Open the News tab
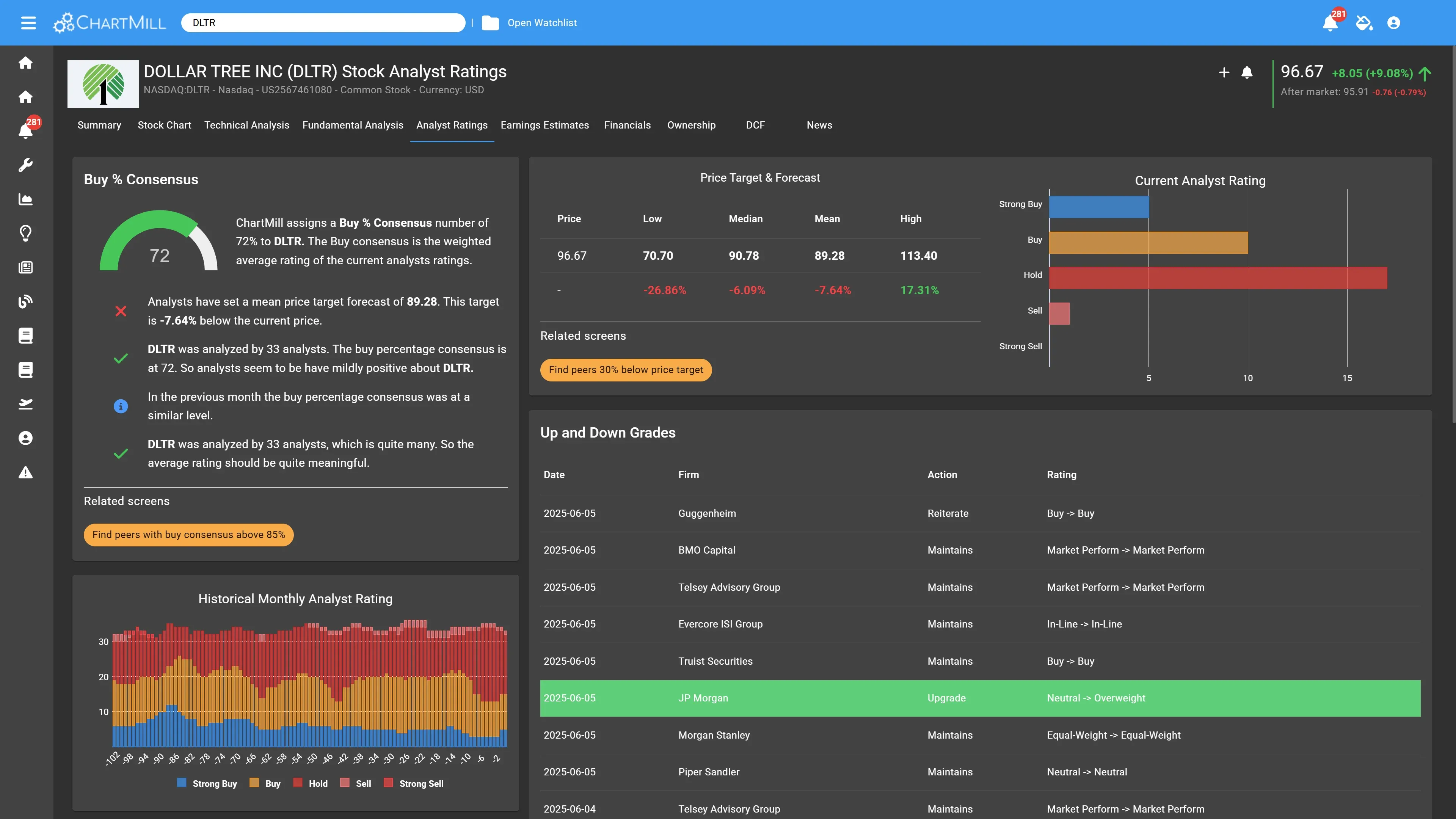The width and height of the screenshot is (1456, 819). pos(819,125)
